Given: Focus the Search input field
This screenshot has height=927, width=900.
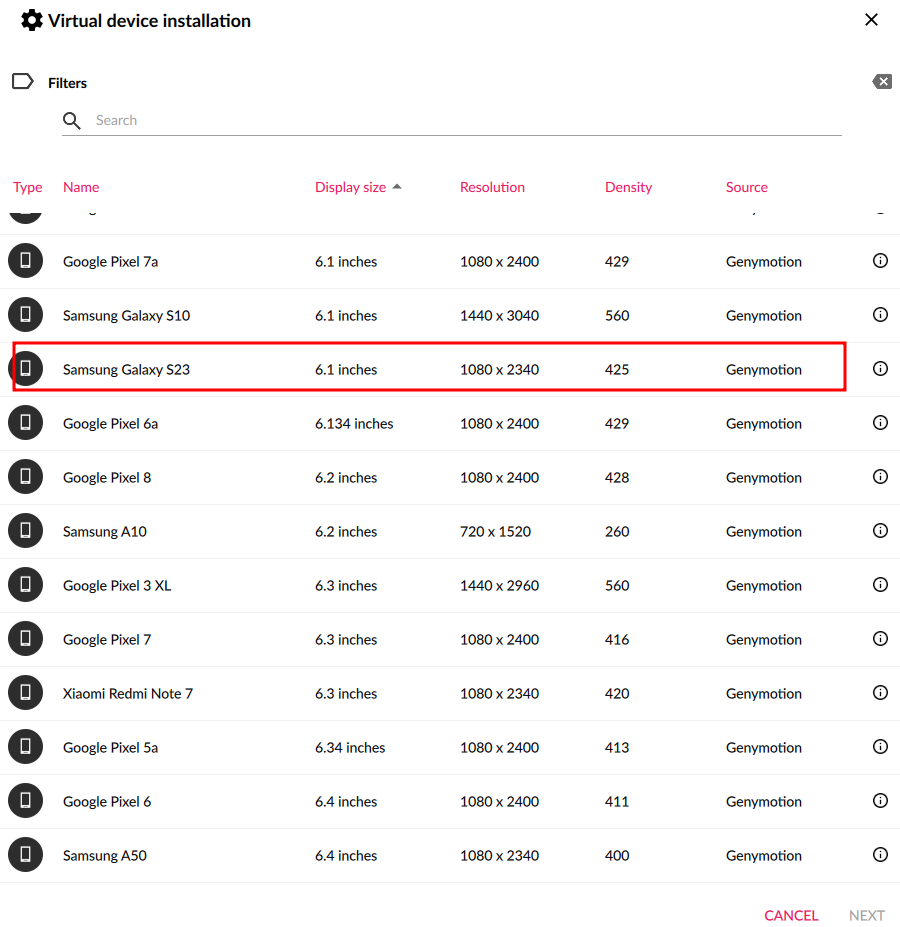Looking at the screenshot, I should coord(460,121).
